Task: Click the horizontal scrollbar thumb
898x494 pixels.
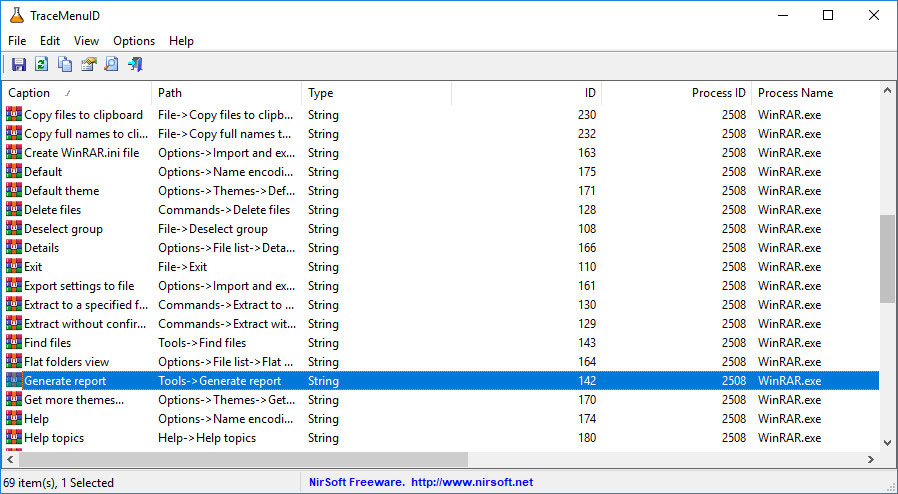Action: pos(243,459)
